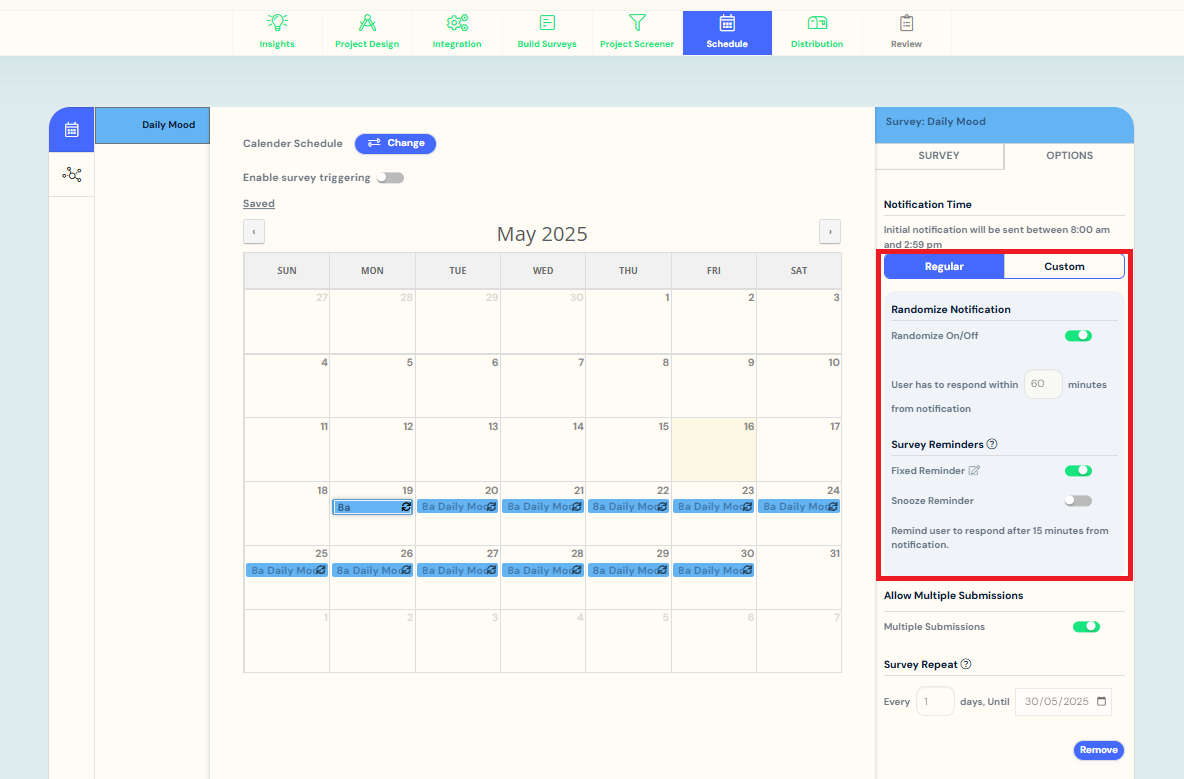Click the Saved link
This screenshot has width=1184, height=779.
coord(259,204)
